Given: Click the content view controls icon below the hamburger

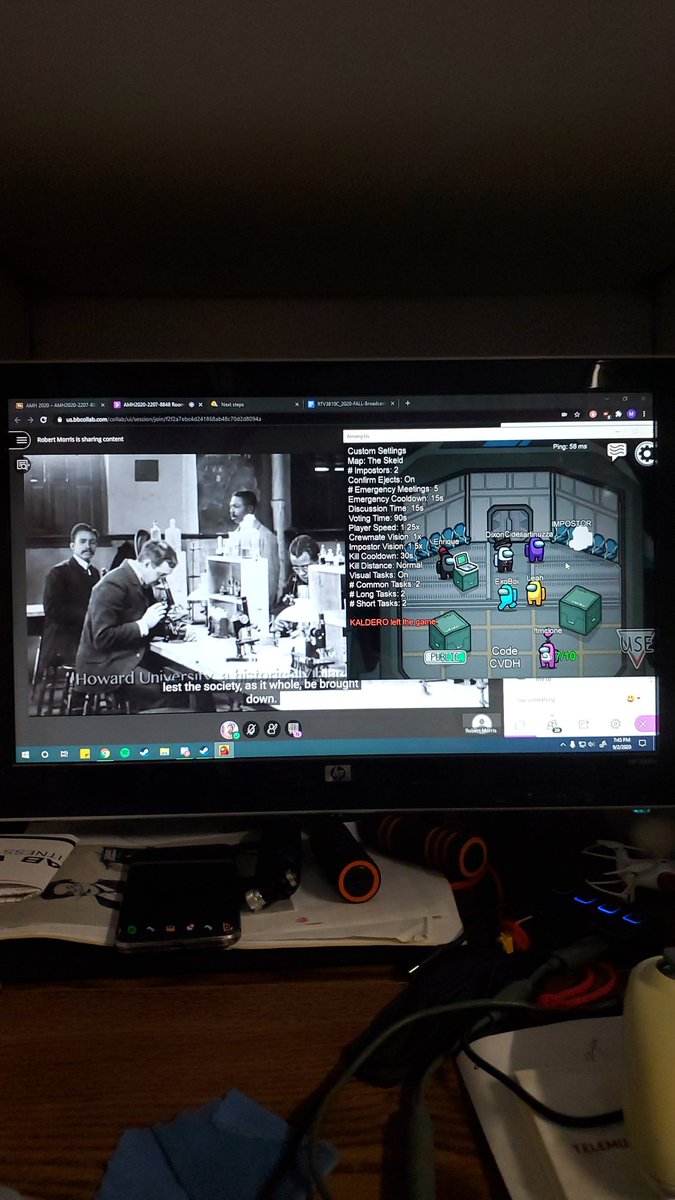Looking at the screenshot, I should 23,465.
